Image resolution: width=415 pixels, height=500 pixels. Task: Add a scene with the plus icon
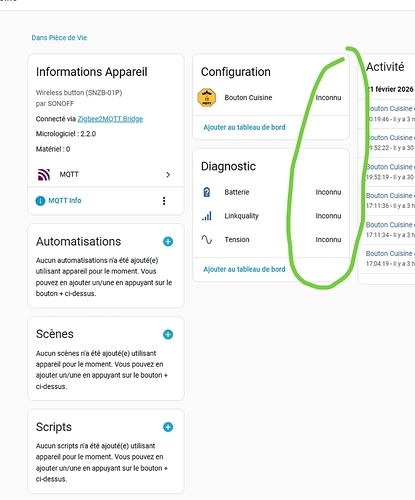pos(168,334)
